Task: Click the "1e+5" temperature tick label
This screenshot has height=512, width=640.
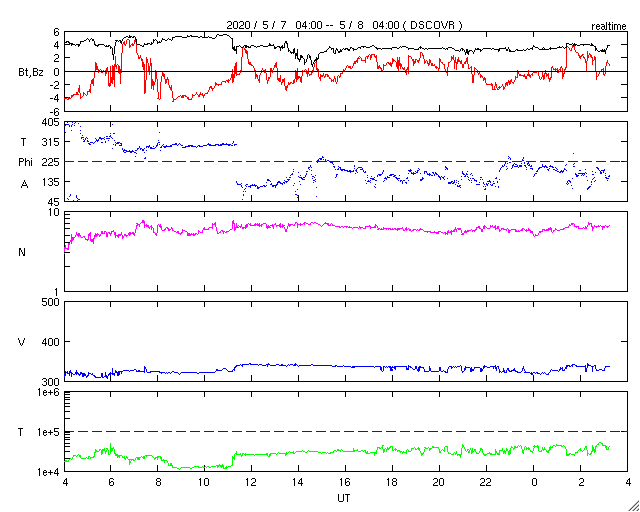Action: click(48, 432)
